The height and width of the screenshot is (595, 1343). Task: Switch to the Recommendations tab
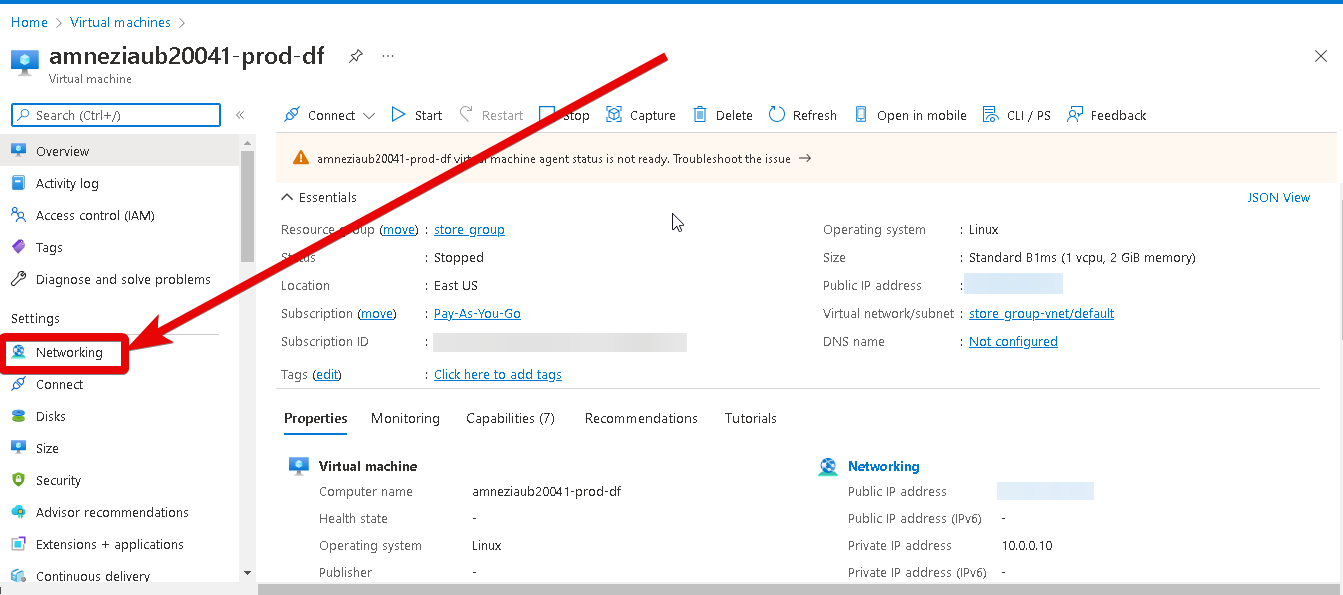coord(641,418)
